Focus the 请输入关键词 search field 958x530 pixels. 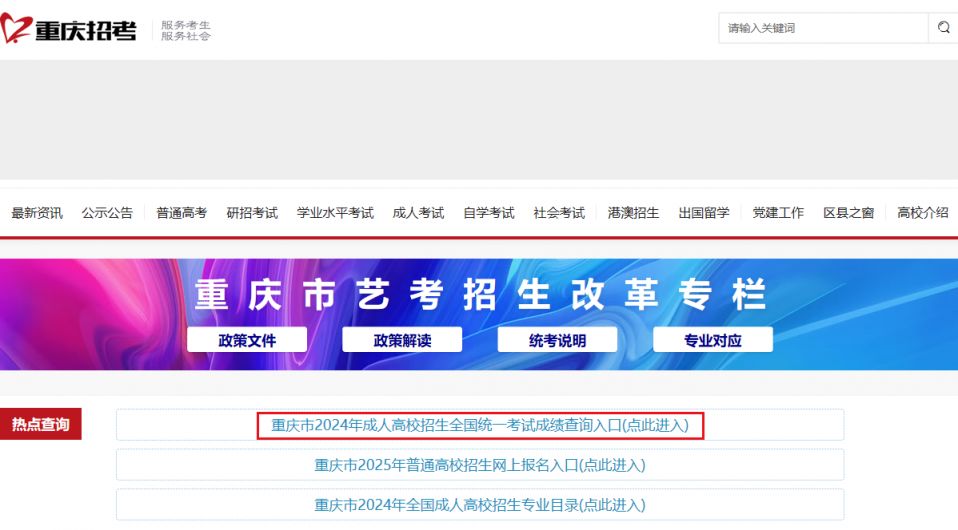pos(823,28)
